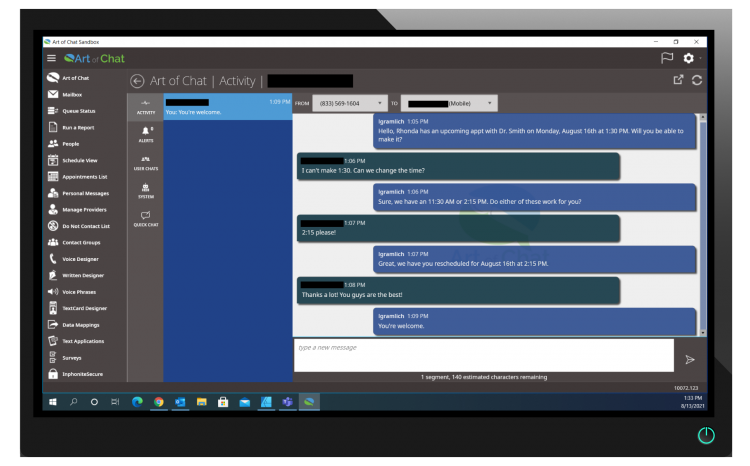Open Schedule View

click(79, 160)
